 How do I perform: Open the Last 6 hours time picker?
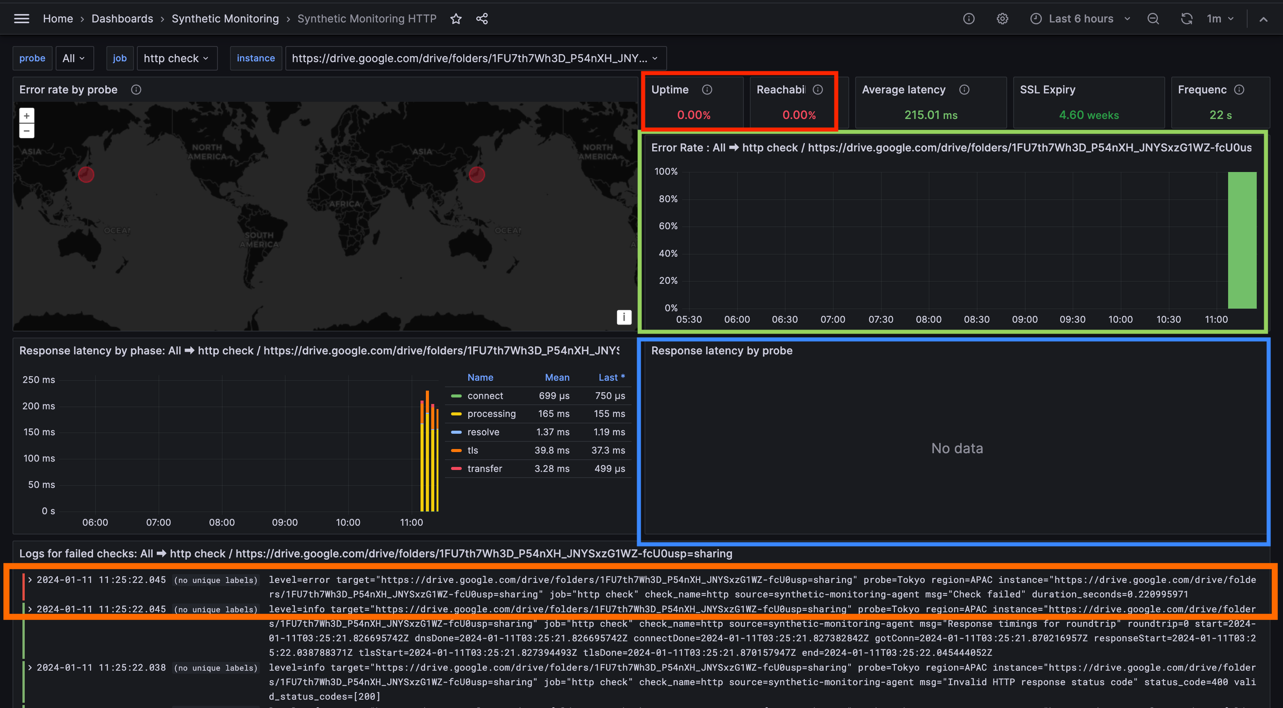coord(1080,19)
